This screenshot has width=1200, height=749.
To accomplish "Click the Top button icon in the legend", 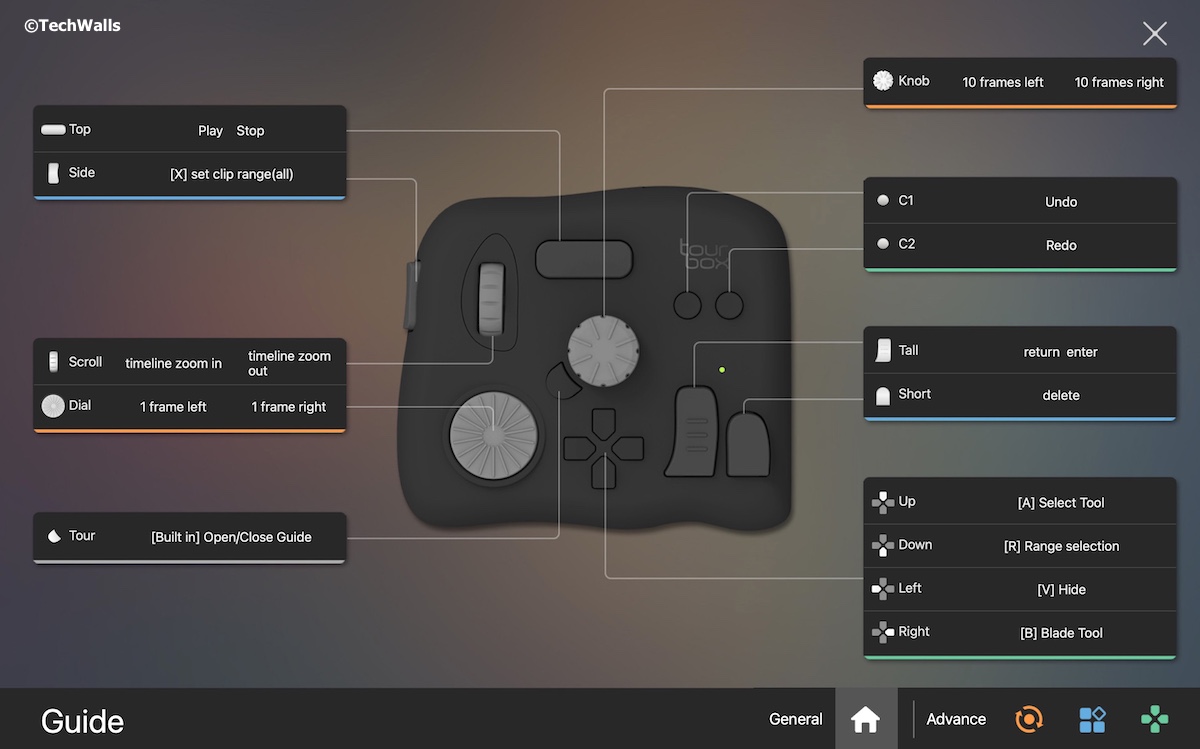I will 53,130.
